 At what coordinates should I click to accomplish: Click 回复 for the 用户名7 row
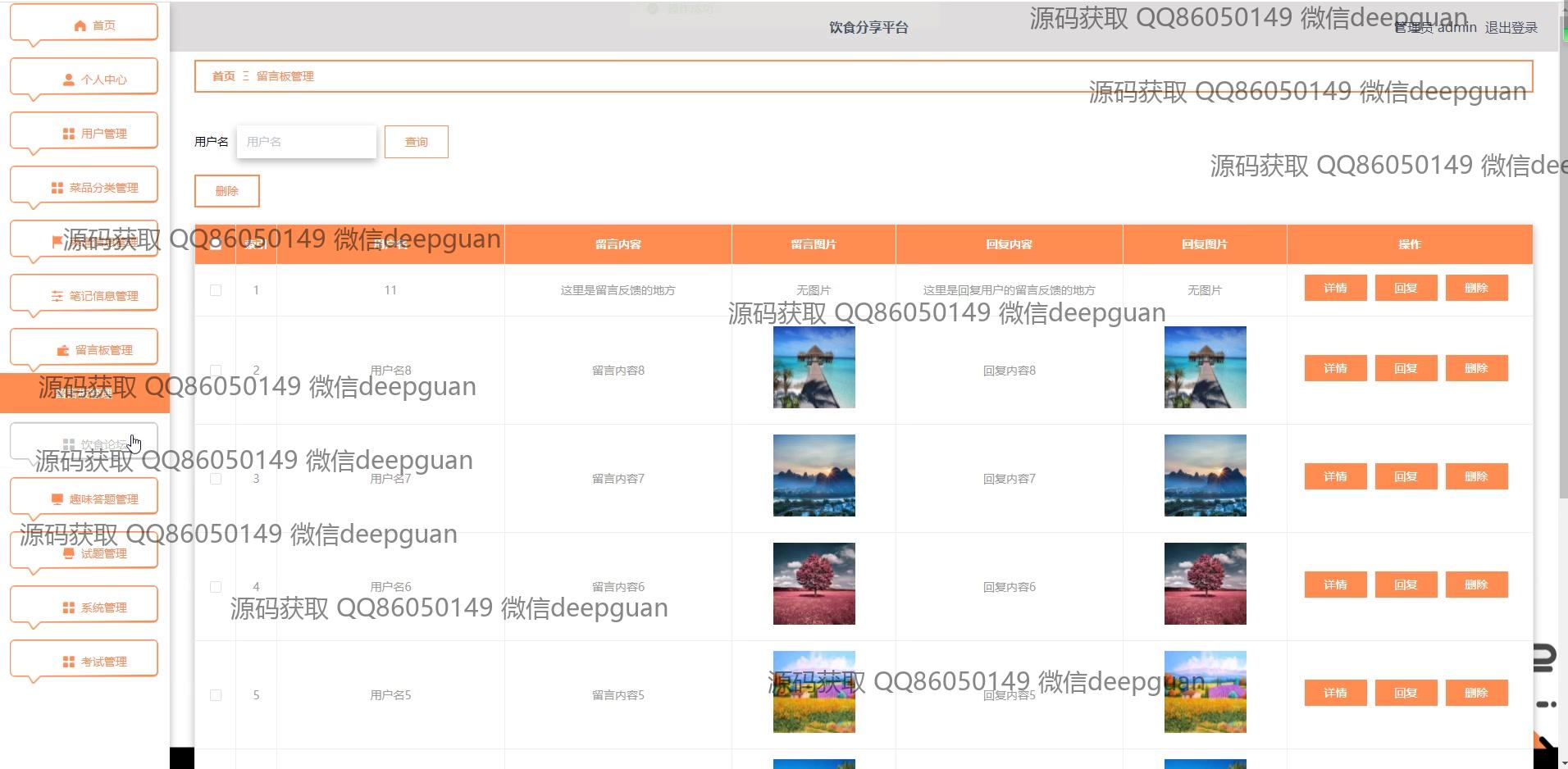[1406, 476]
